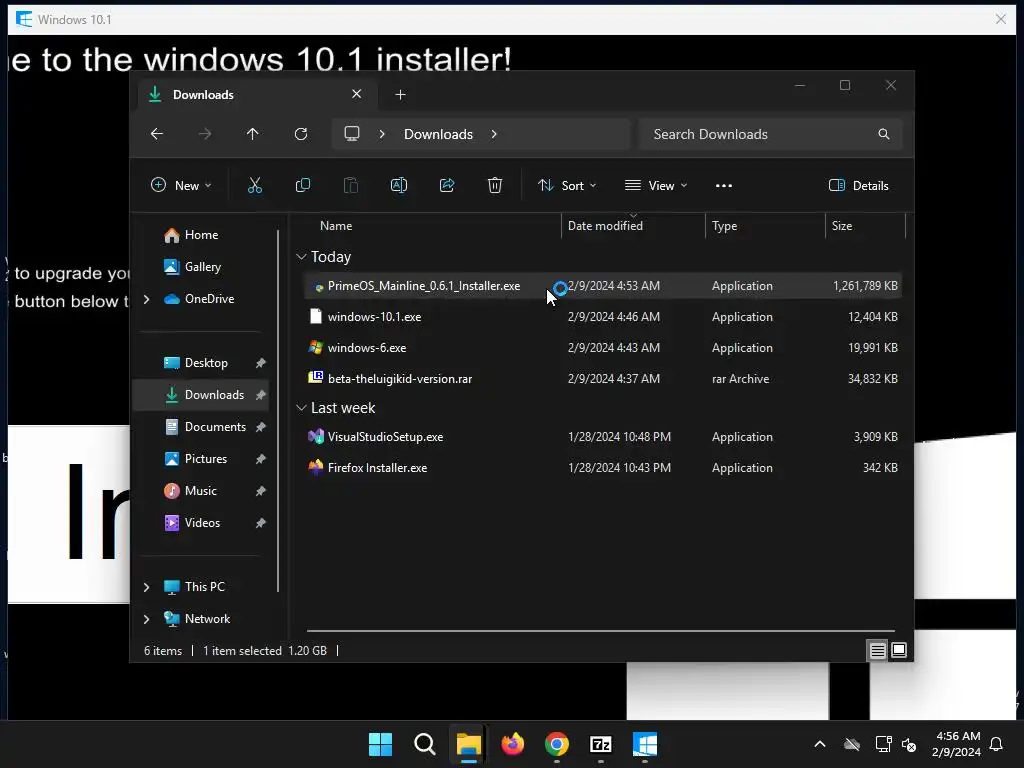Click the clock and date in taskbar
The width and height of the screenshot is (1024, 768).
click(x=957, y=744)
